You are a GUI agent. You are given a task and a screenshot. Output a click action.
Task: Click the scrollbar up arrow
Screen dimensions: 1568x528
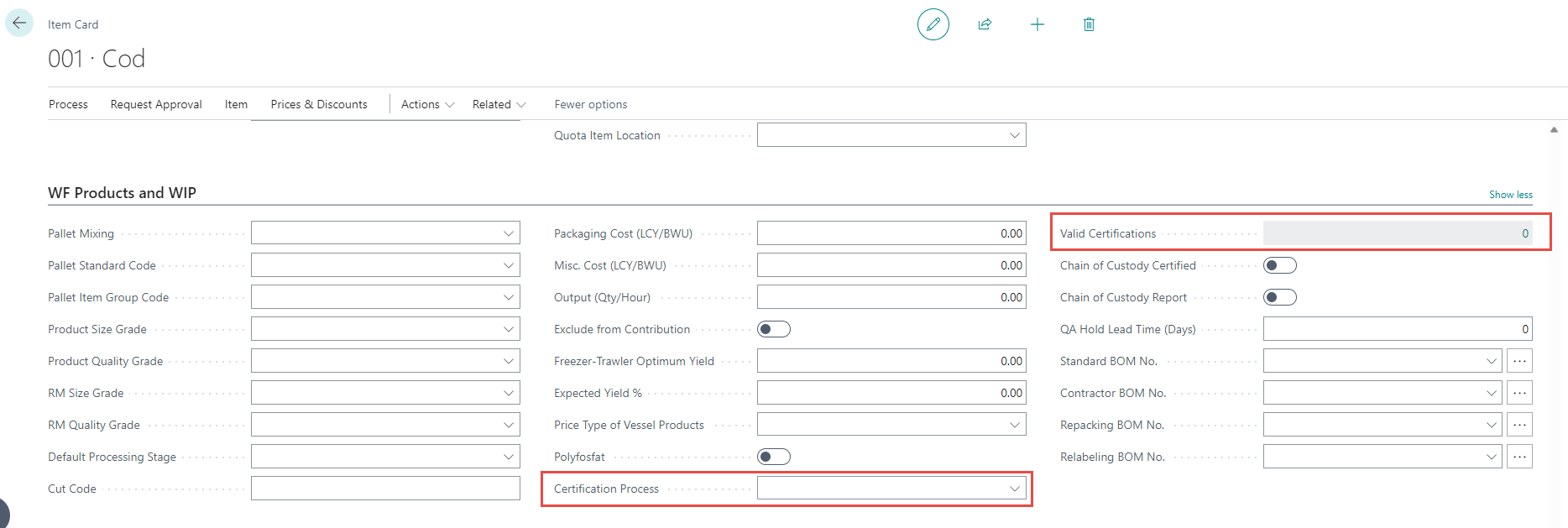click(1554, 129)
